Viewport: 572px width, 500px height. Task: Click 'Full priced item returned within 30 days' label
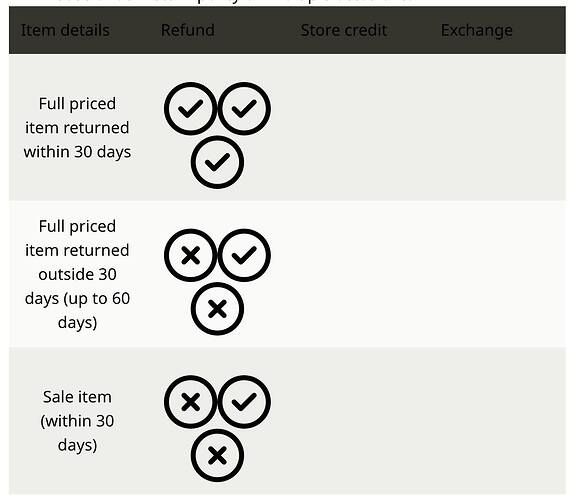point(77,128)
